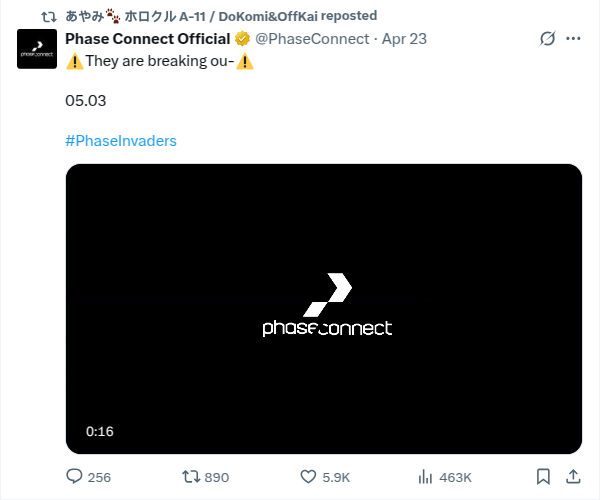Bookmark this Phase Connect post
Screen dimensions: 602x500
pyautogui.click(x=542, y=477)
